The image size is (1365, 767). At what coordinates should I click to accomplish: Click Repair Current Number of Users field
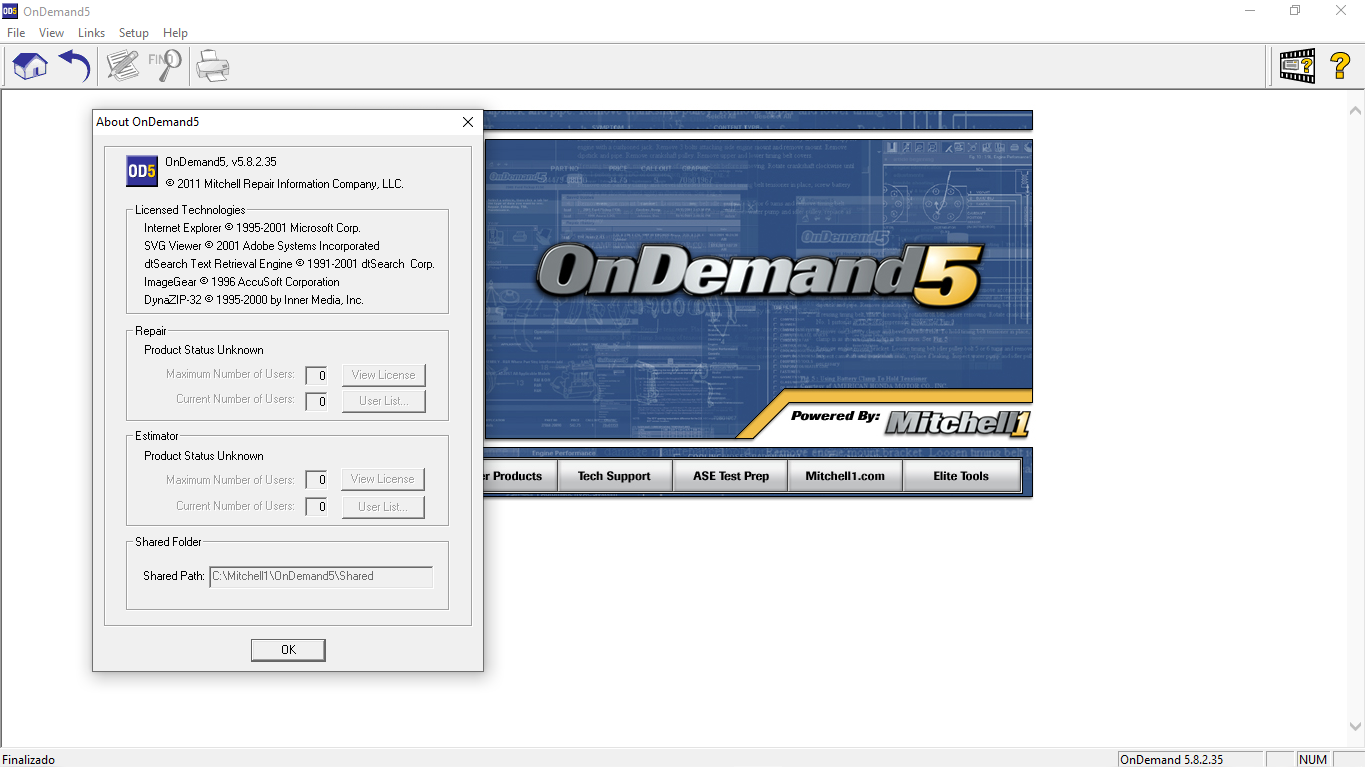pyautogui.click(x=317, y=402)
